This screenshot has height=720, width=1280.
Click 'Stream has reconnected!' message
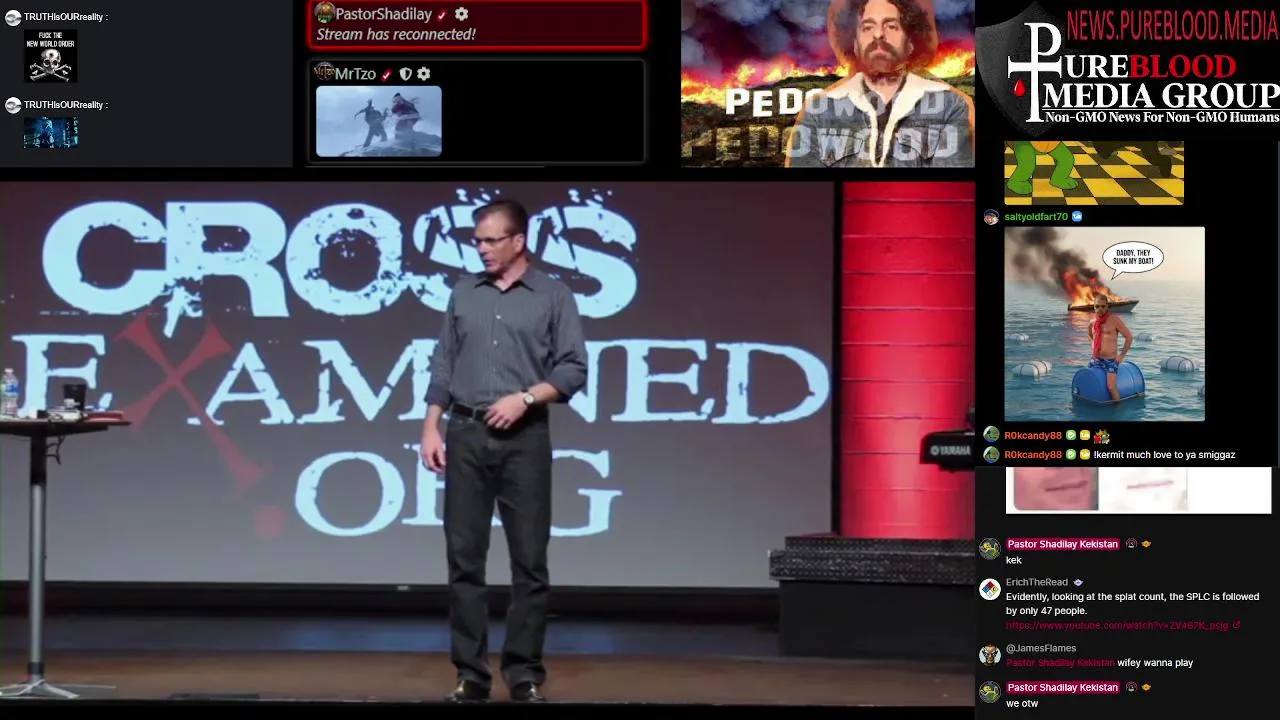pos(396,35)
